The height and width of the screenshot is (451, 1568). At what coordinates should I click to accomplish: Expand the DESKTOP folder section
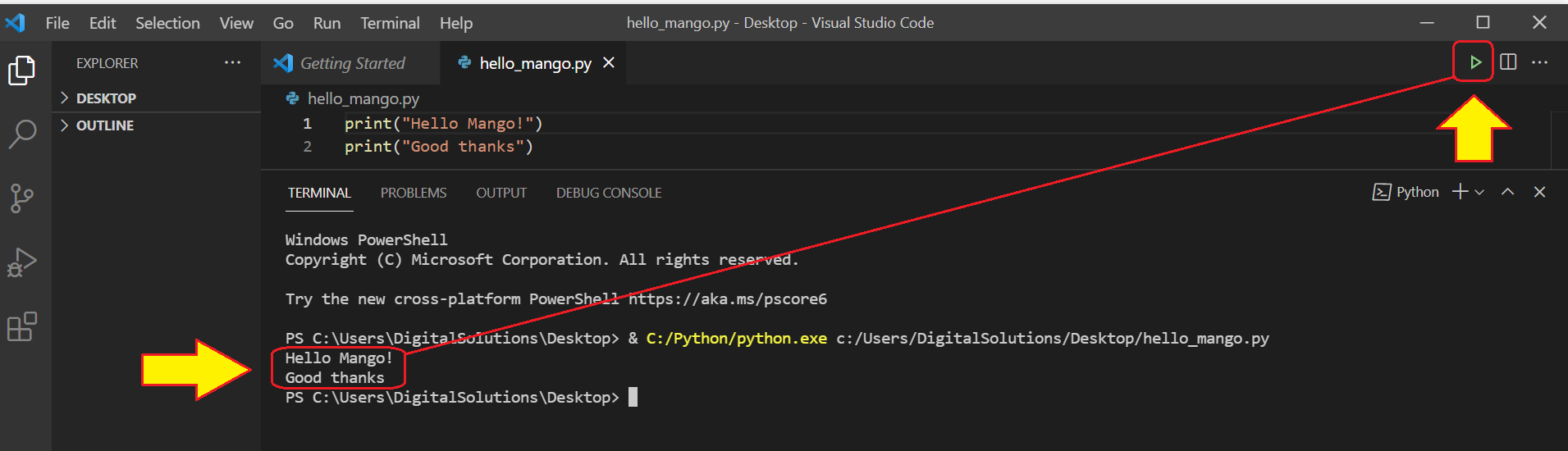156,98
